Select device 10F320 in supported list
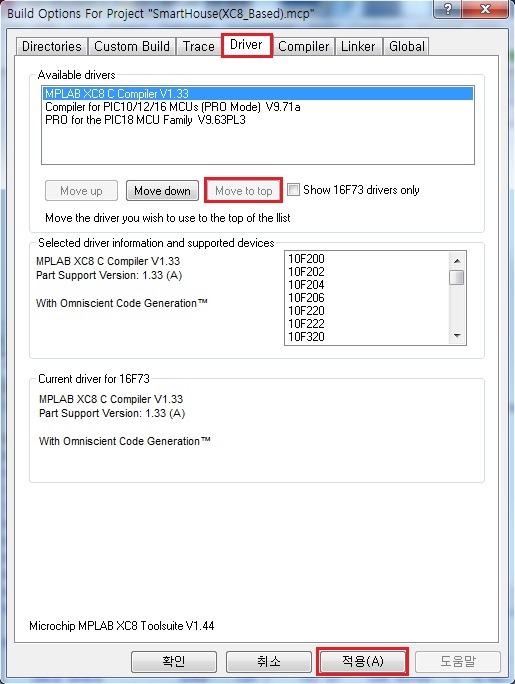The height and width of the screenshot is (684, 515). coord(366,337)
